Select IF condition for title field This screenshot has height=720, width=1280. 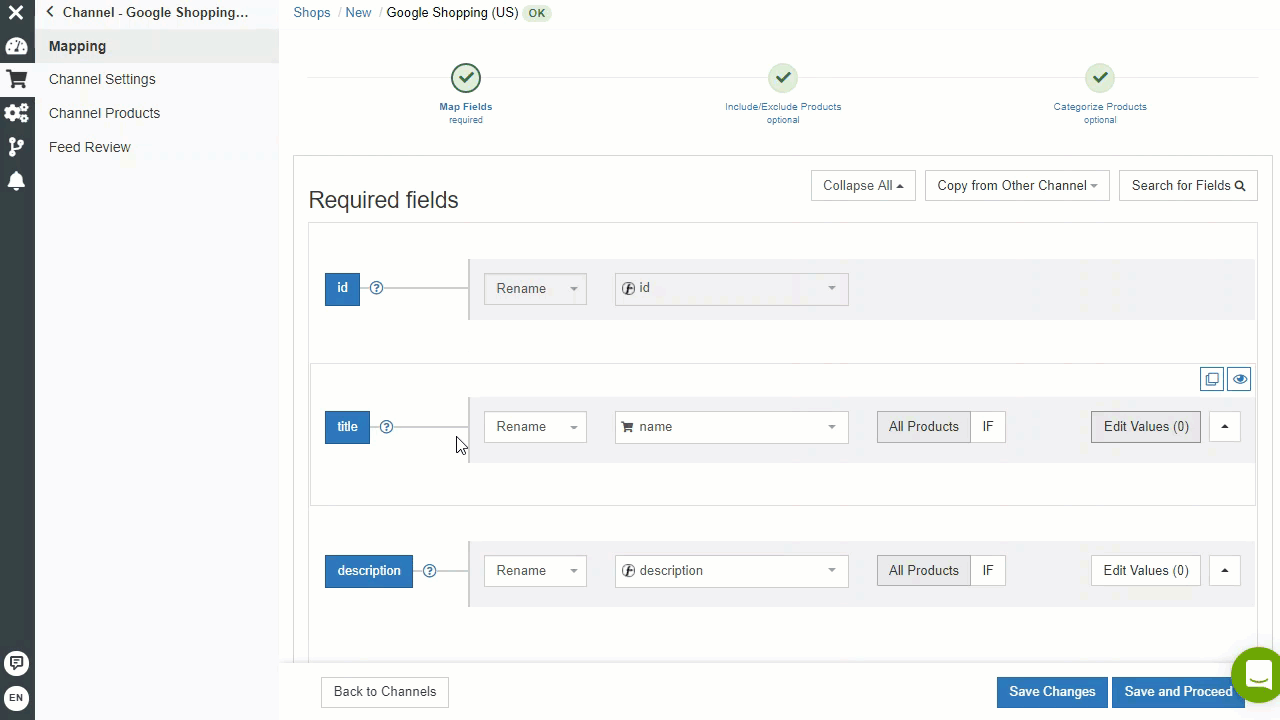(988, 427)
